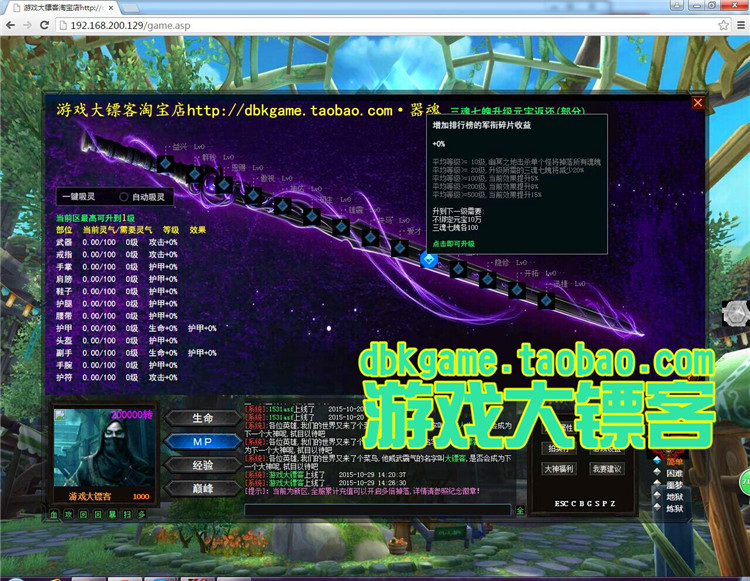Click the 我要建议 button
The width and height of the screenshot is (750, 581).
[607, 469]
